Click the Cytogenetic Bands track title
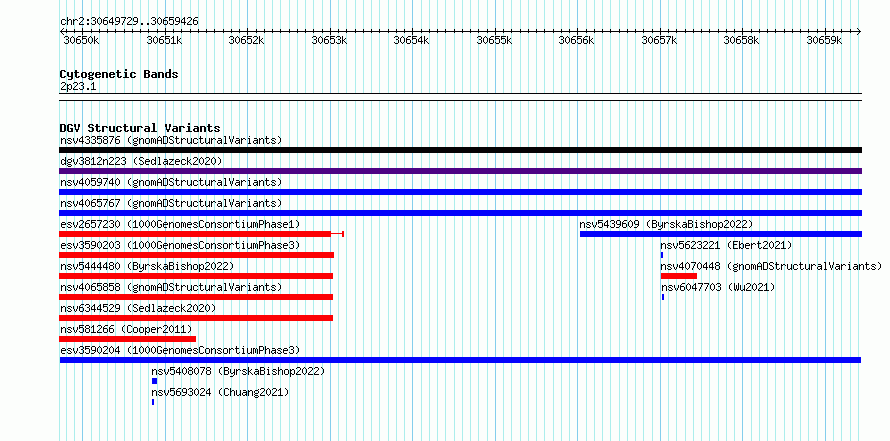Viewport: 890px width, 441px height. 119,74
